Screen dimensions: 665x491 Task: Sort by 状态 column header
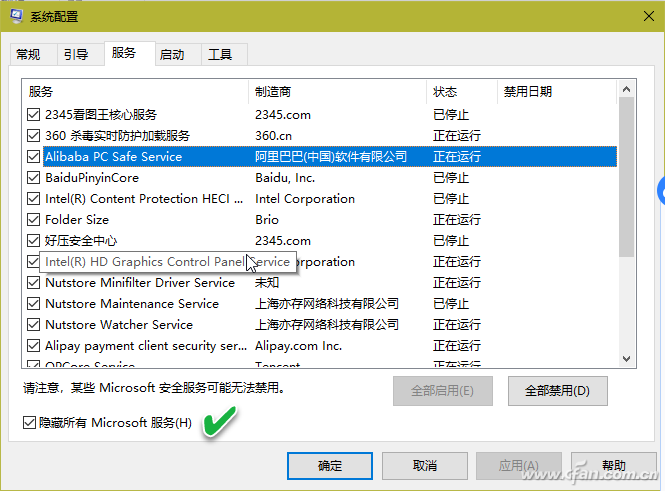(x=462, y=92)
